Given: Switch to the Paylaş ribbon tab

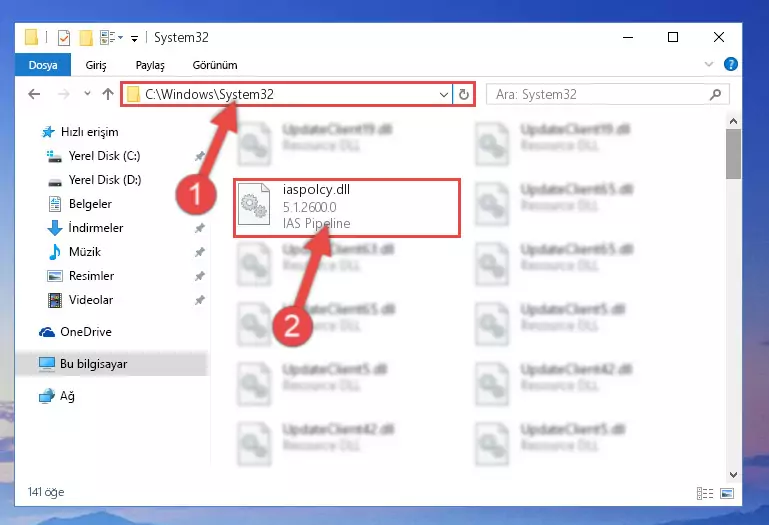Looking at the screenshot, I should [x=150, y=65].
